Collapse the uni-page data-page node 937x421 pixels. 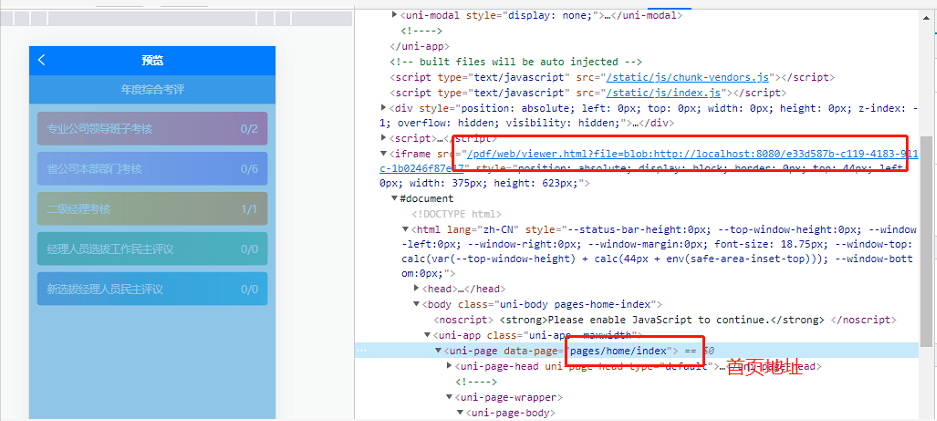coord(437,350)
